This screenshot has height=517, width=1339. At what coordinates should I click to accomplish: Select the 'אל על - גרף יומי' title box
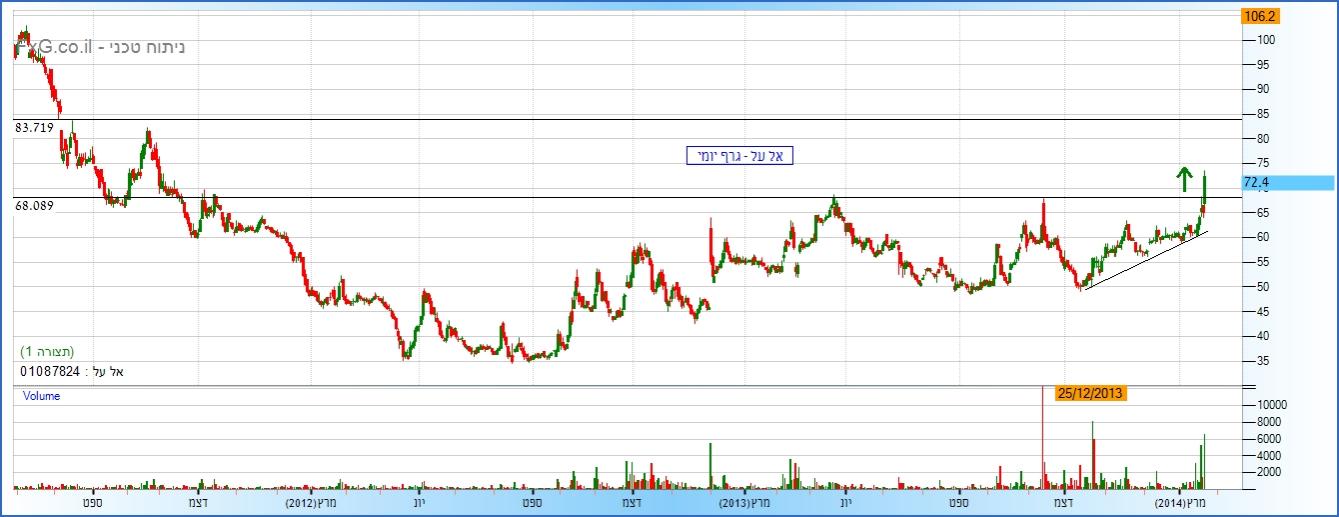click(739, 155)
